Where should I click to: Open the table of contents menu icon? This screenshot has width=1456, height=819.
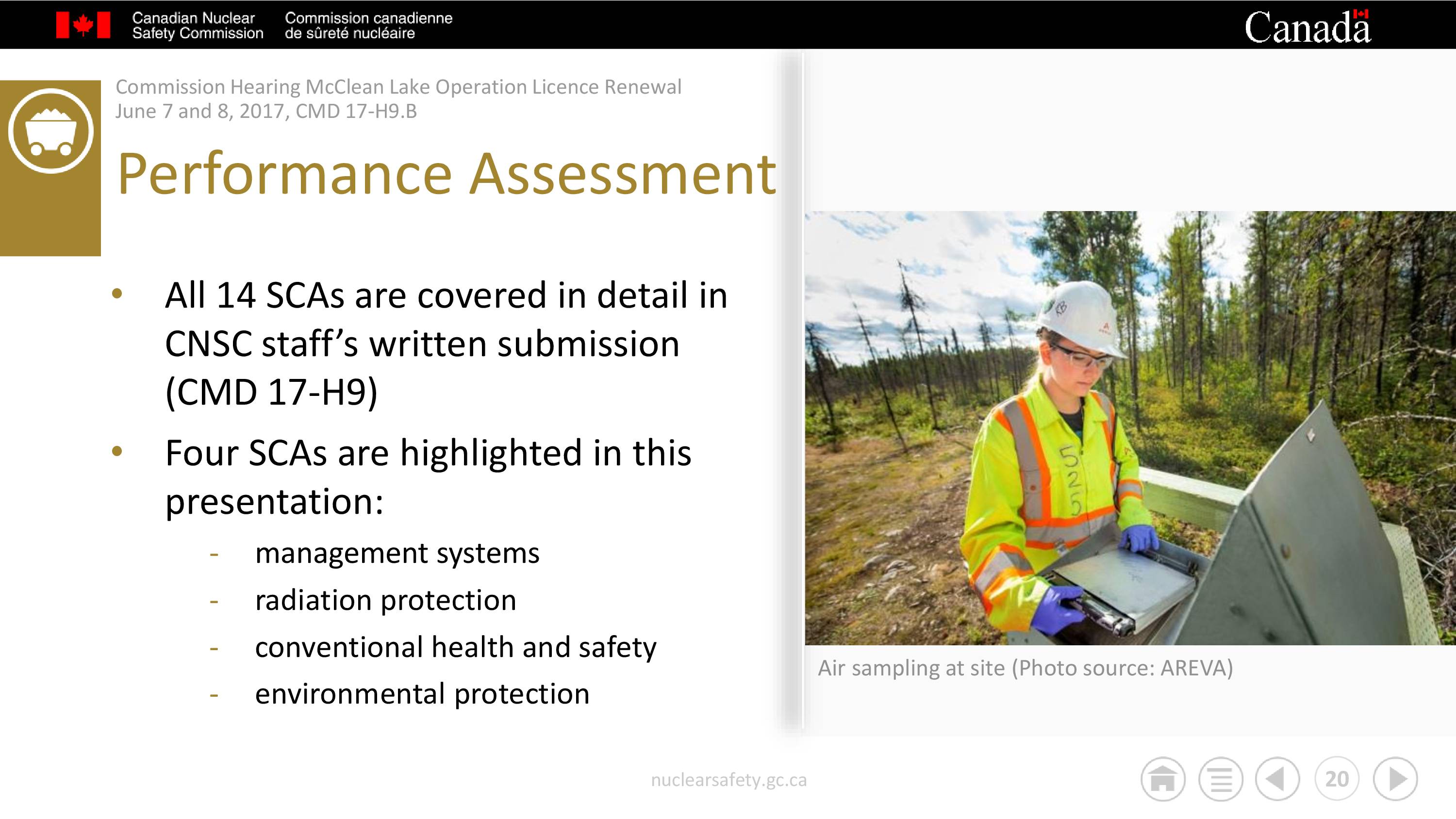coord(1220,779)
